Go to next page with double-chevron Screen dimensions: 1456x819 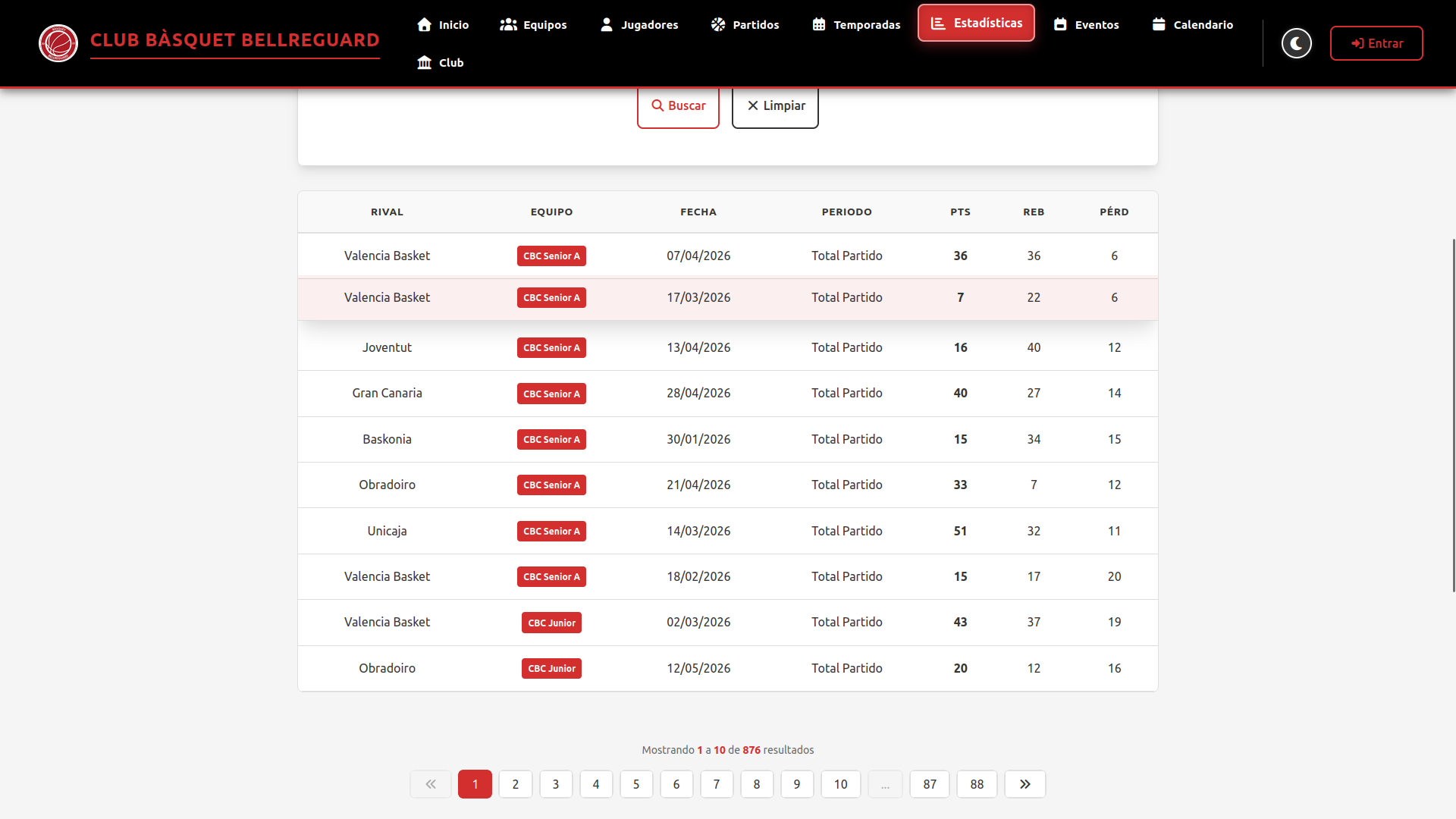click(1025, 784)
